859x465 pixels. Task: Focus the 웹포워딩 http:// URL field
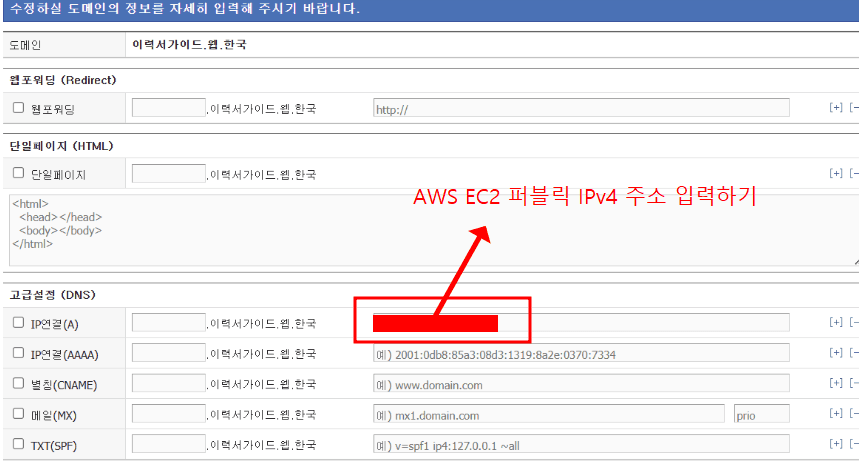pyautogui.click(x=580, y=108)
